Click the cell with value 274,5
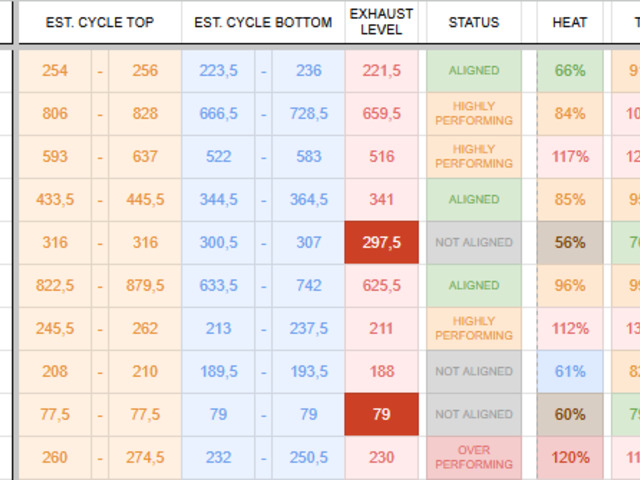 145,457
